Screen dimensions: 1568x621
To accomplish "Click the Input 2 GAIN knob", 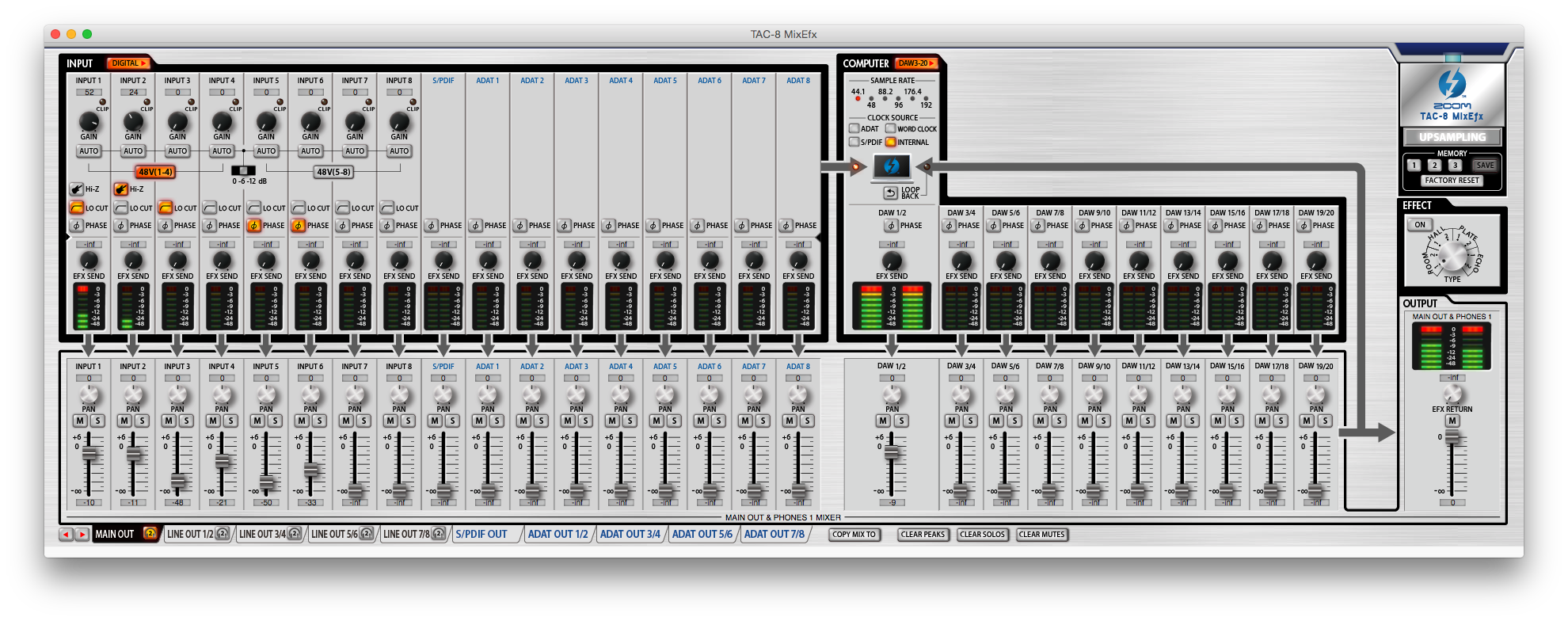I will coord(133,121).
